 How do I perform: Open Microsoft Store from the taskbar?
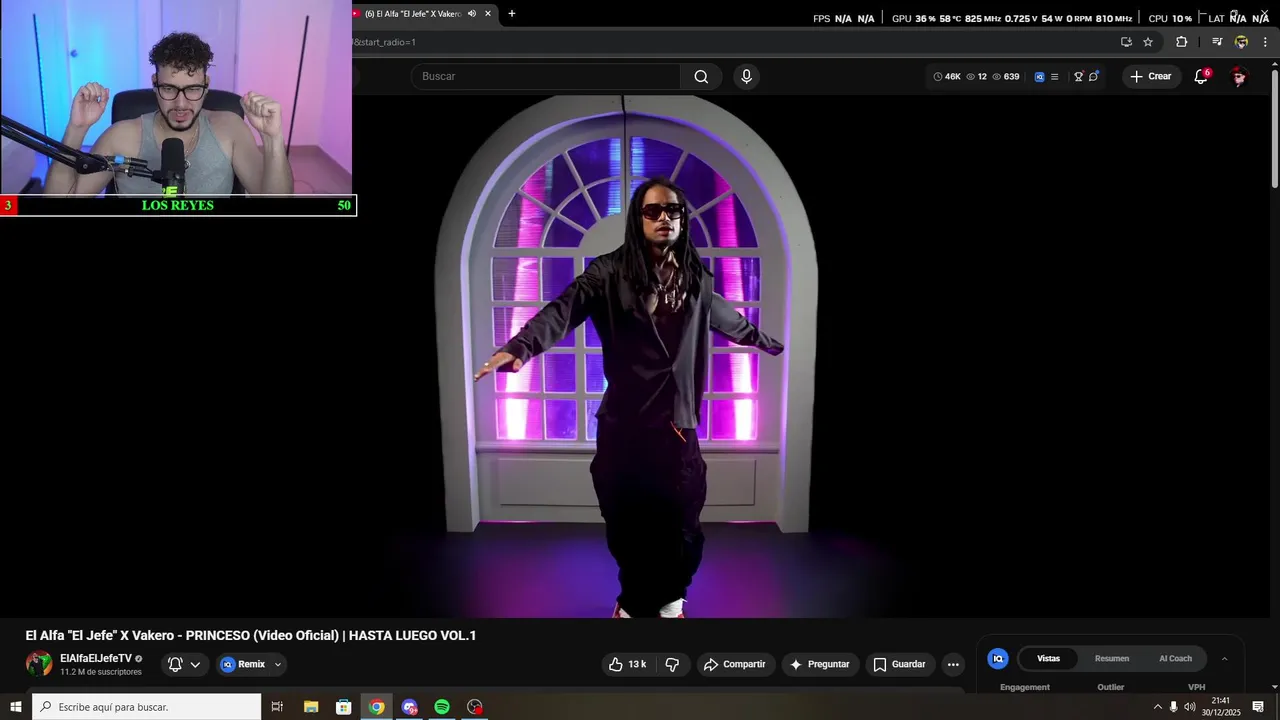[344, 707]
